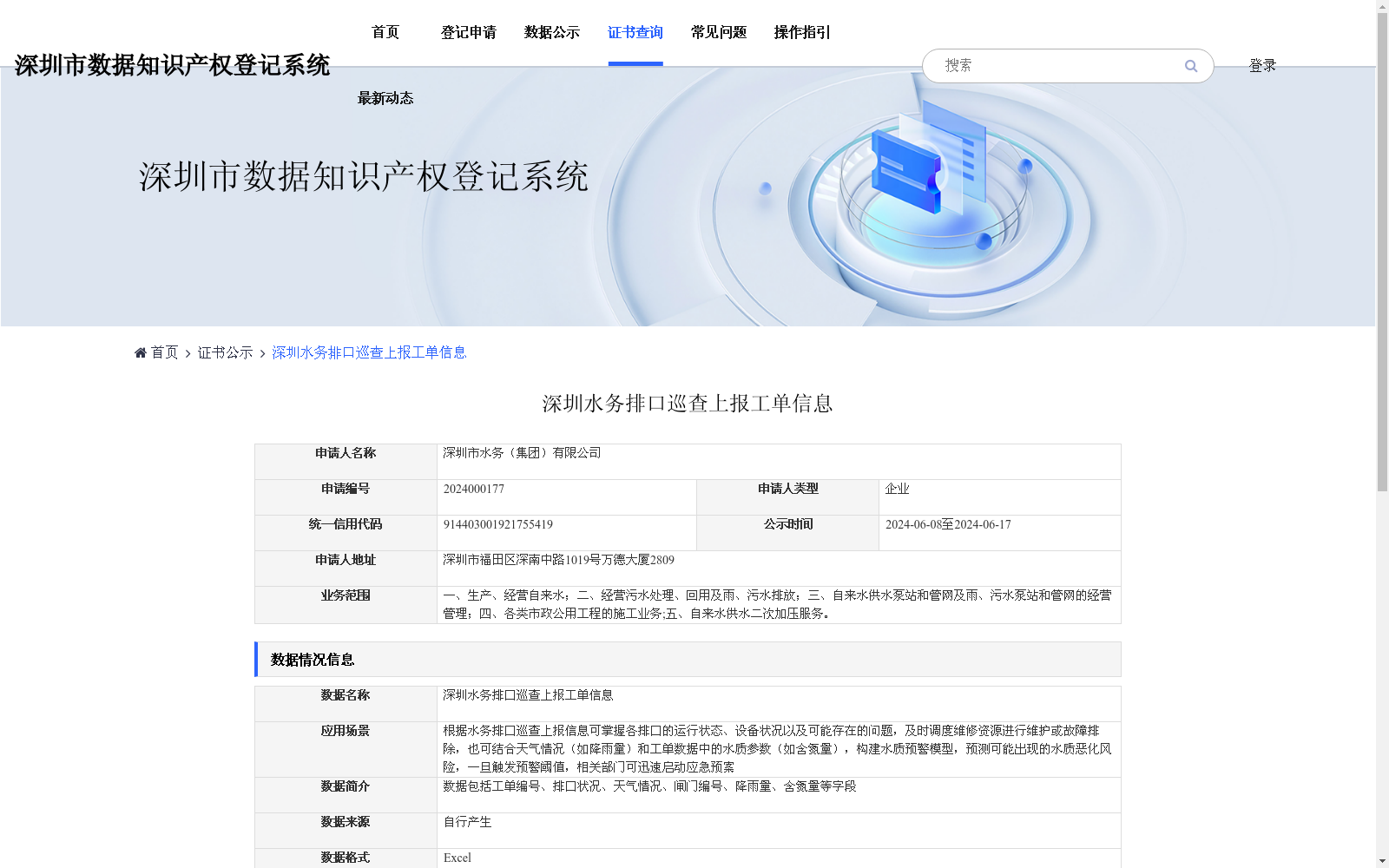Image resolution: width=1389 pixels, height=868 pixels.
Task: Click the vertical scrollbar thumb
Action: [1382, 252]
